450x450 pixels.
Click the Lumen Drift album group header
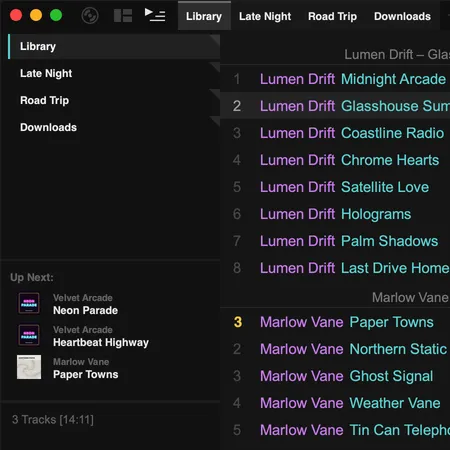(397, 54)
